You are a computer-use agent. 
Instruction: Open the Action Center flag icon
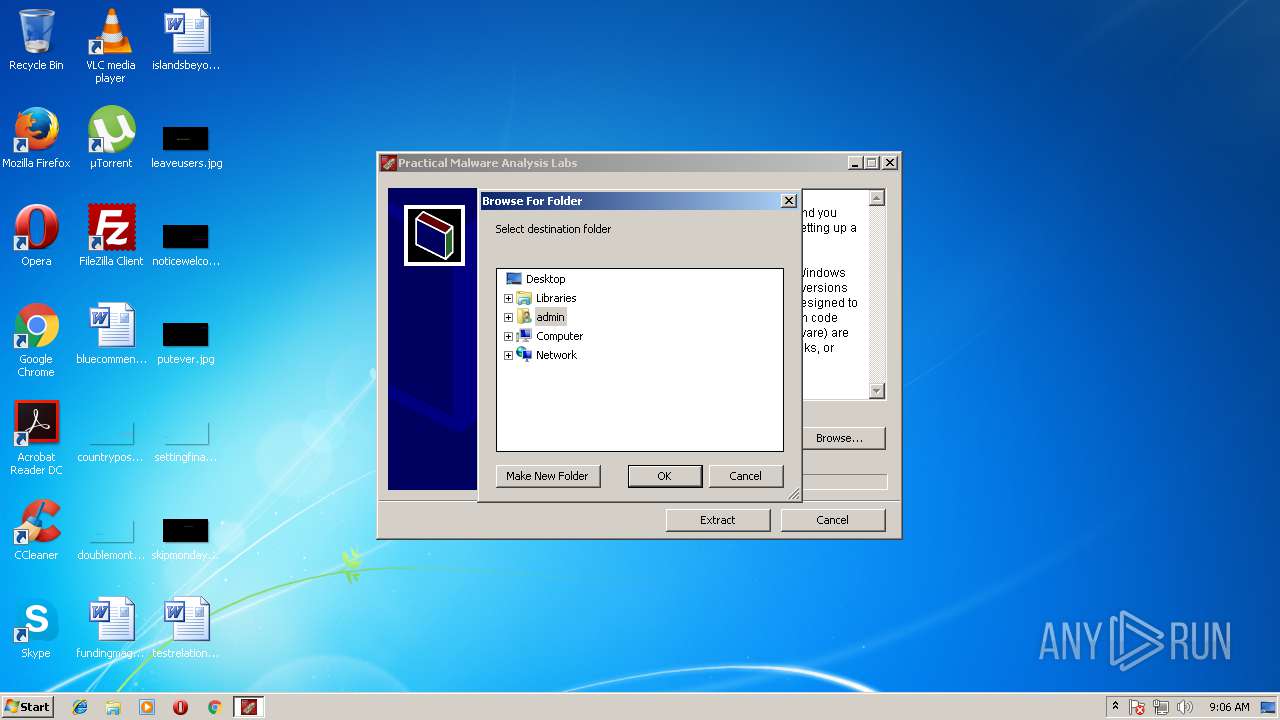(1138, 707)
